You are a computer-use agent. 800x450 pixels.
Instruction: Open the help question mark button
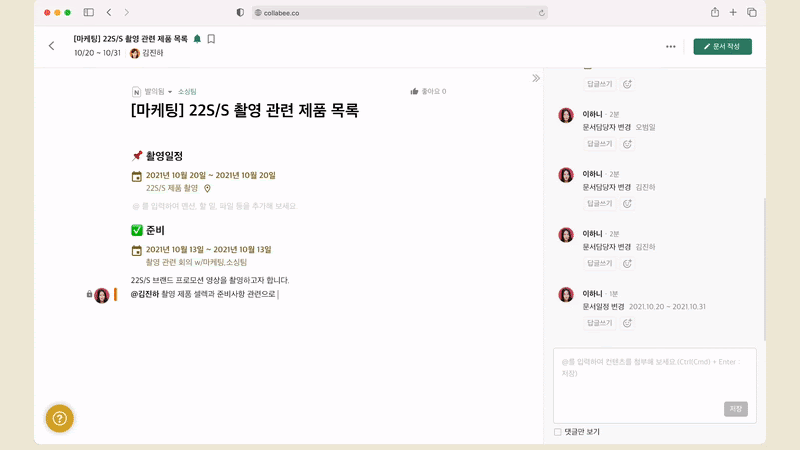[x=59, y=419]
